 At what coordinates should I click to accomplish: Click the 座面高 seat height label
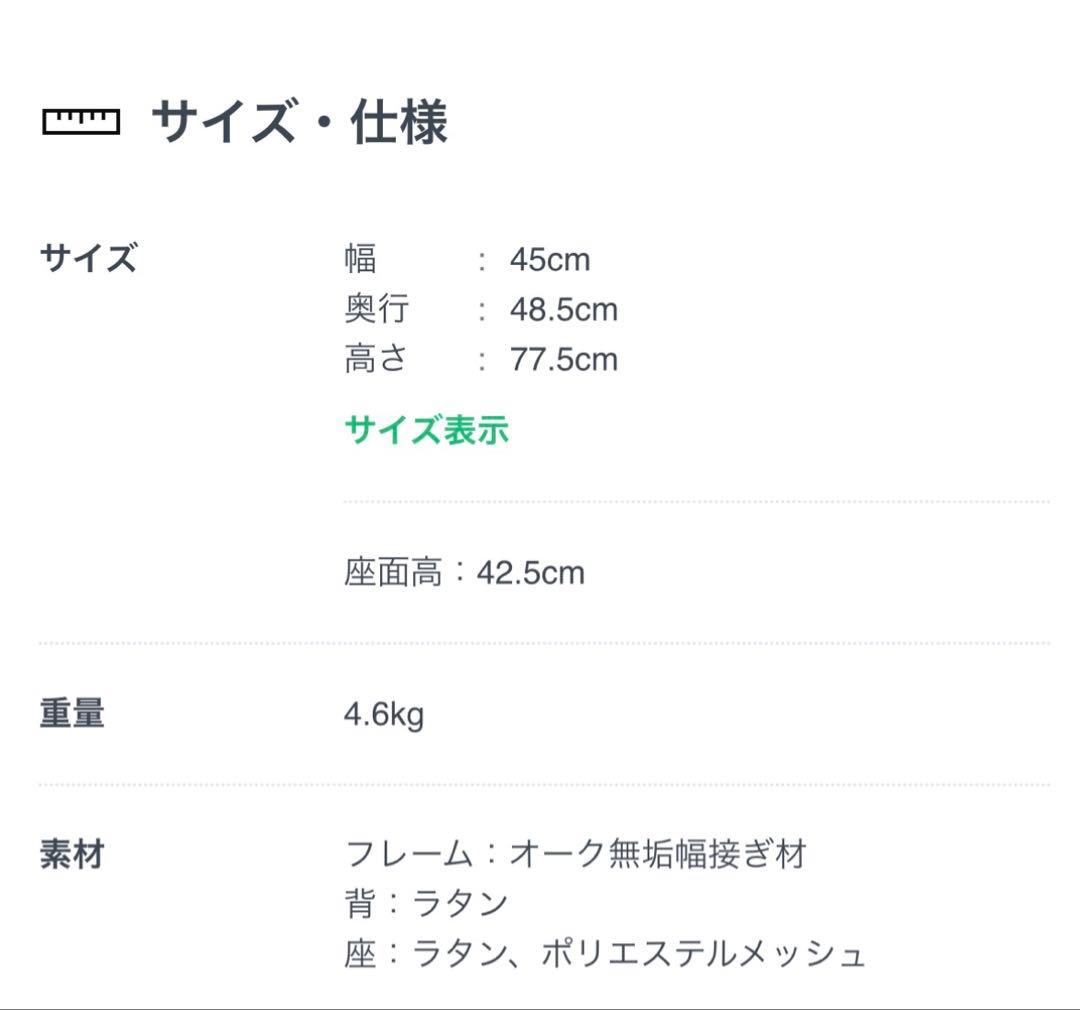pyautogui.click(x=392, y=573)
